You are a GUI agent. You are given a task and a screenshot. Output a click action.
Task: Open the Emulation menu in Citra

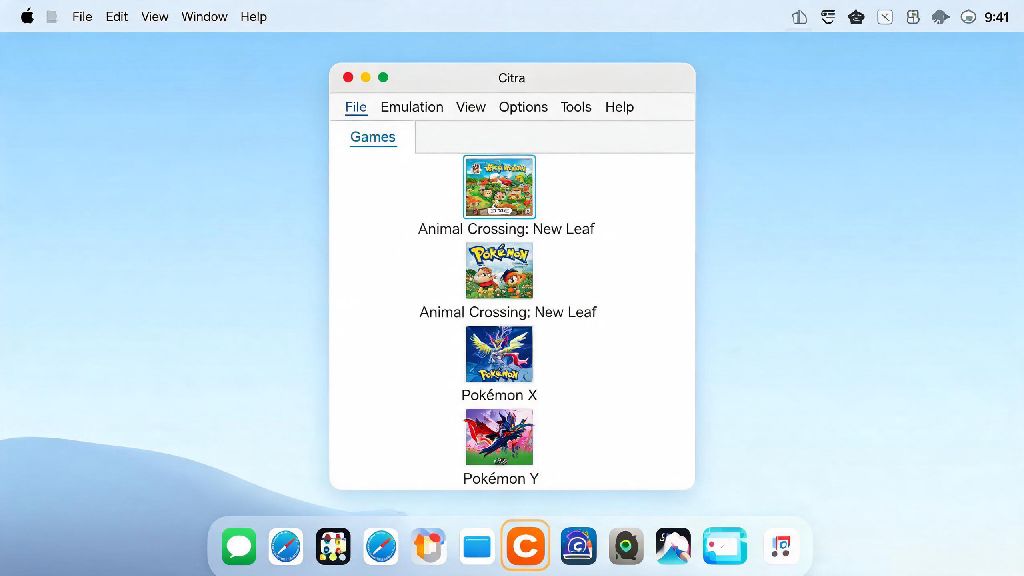click(412, 107)
